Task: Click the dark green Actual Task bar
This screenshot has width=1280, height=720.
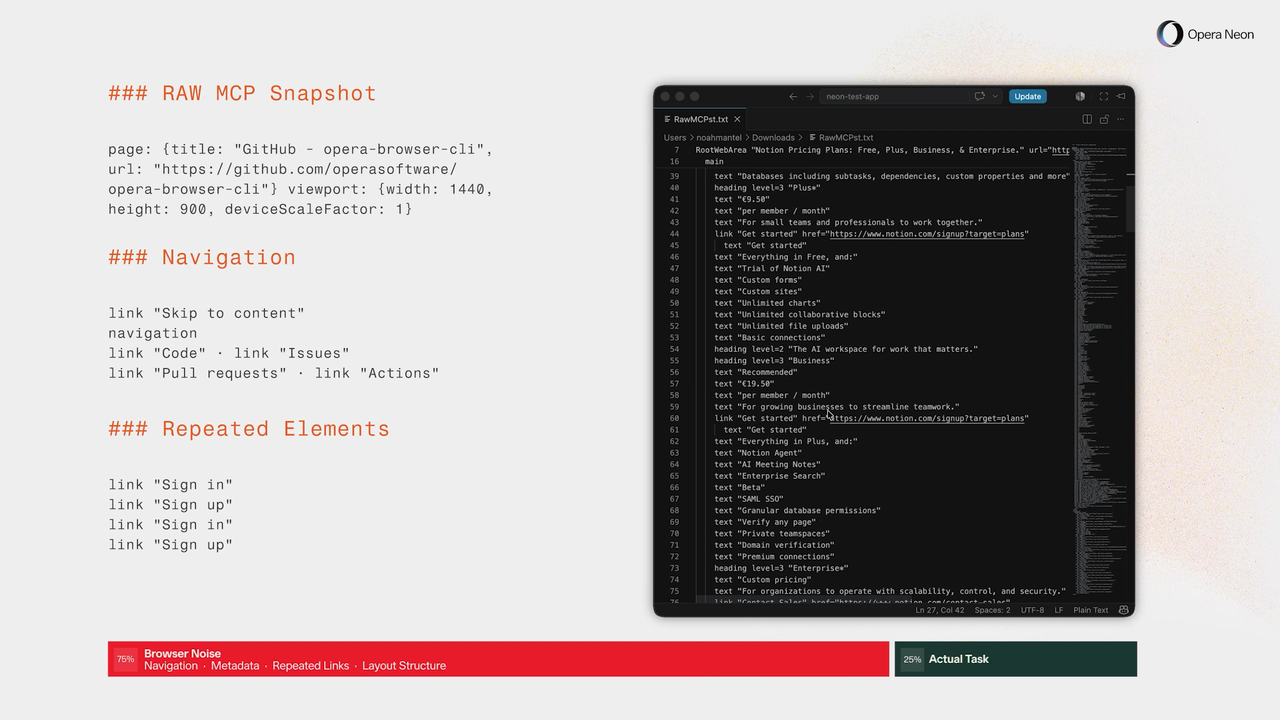Action: point(1016,659)
